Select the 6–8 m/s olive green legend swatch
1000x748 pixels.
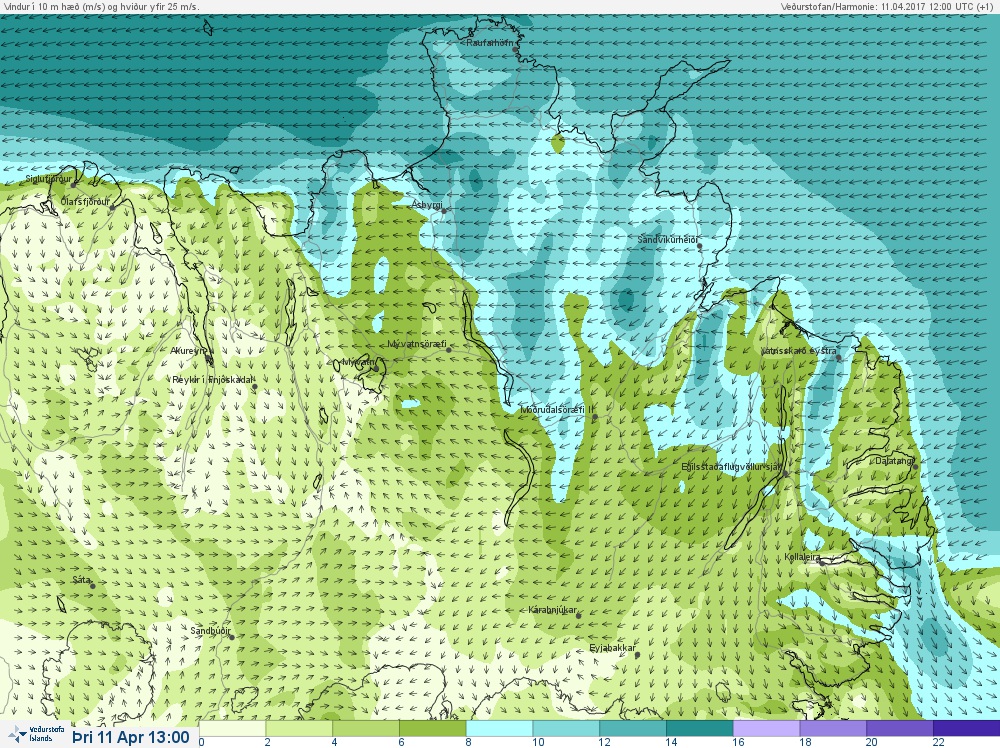tap(432, 728)
